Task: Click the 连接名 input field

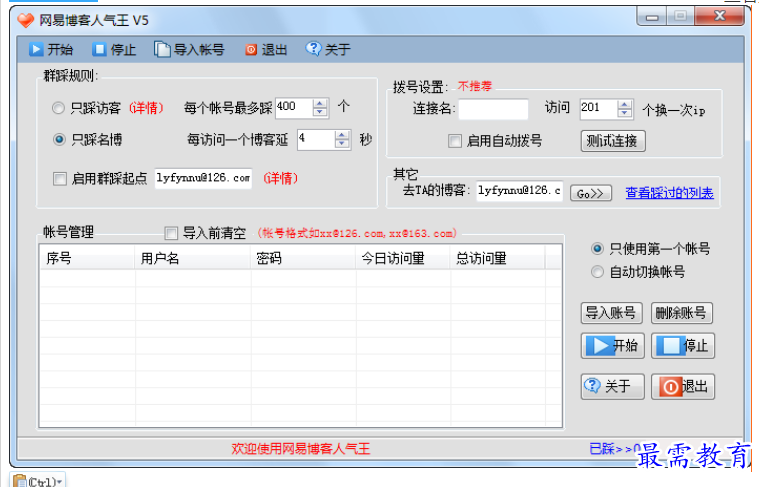Action: coord(493,109)
